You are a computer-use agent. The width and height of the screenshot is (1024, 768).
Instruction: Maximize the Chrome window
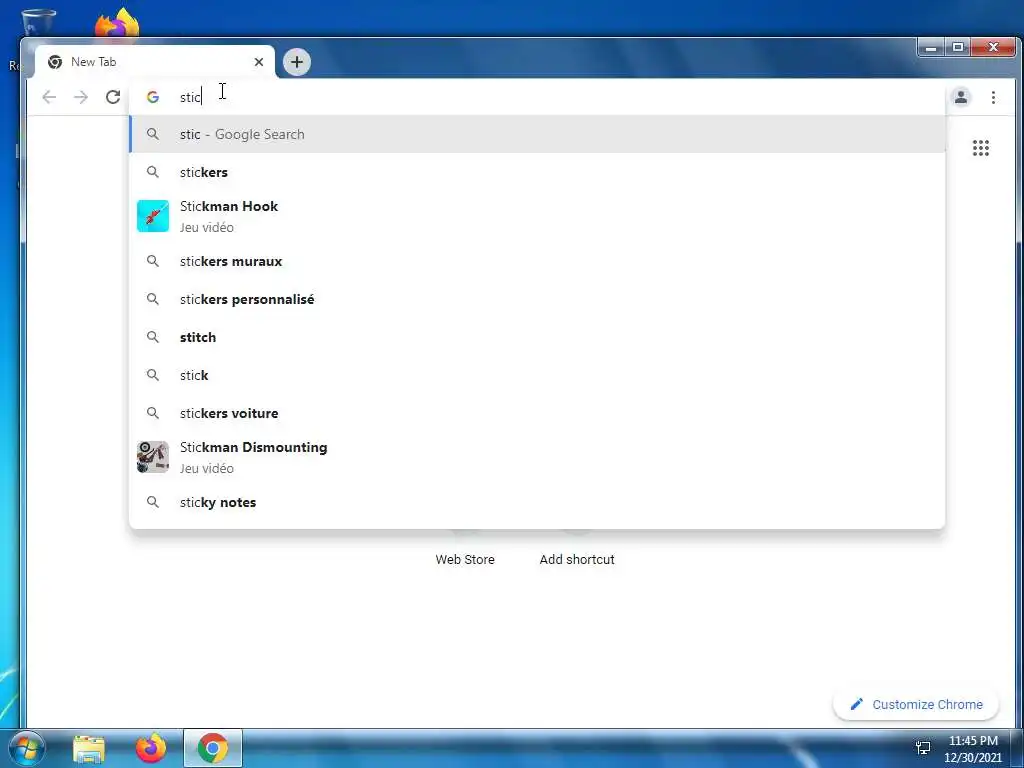(958, 47)
